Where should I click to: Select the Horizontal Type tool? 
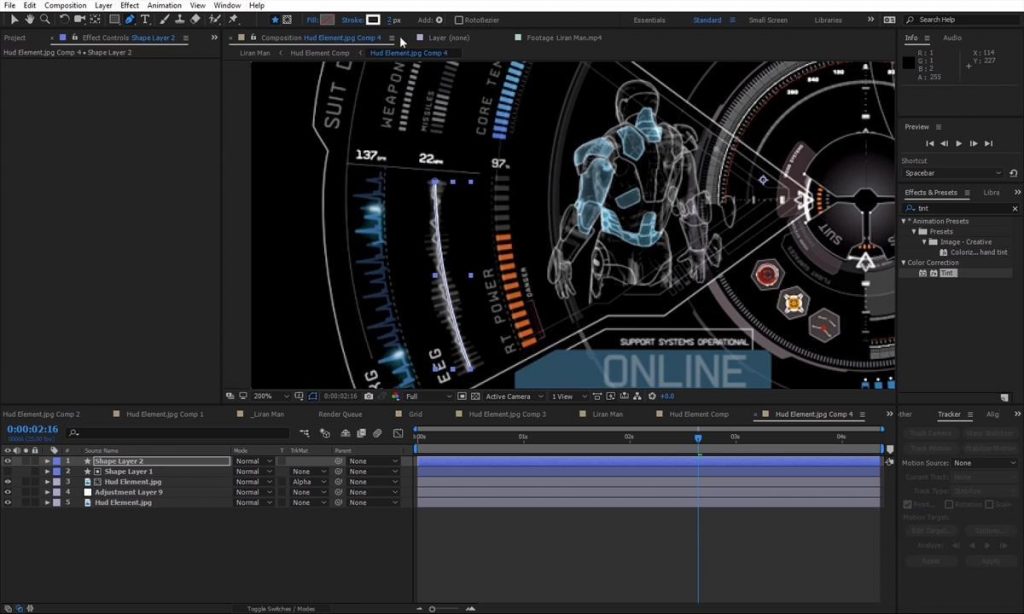click(x=145, y=20)
